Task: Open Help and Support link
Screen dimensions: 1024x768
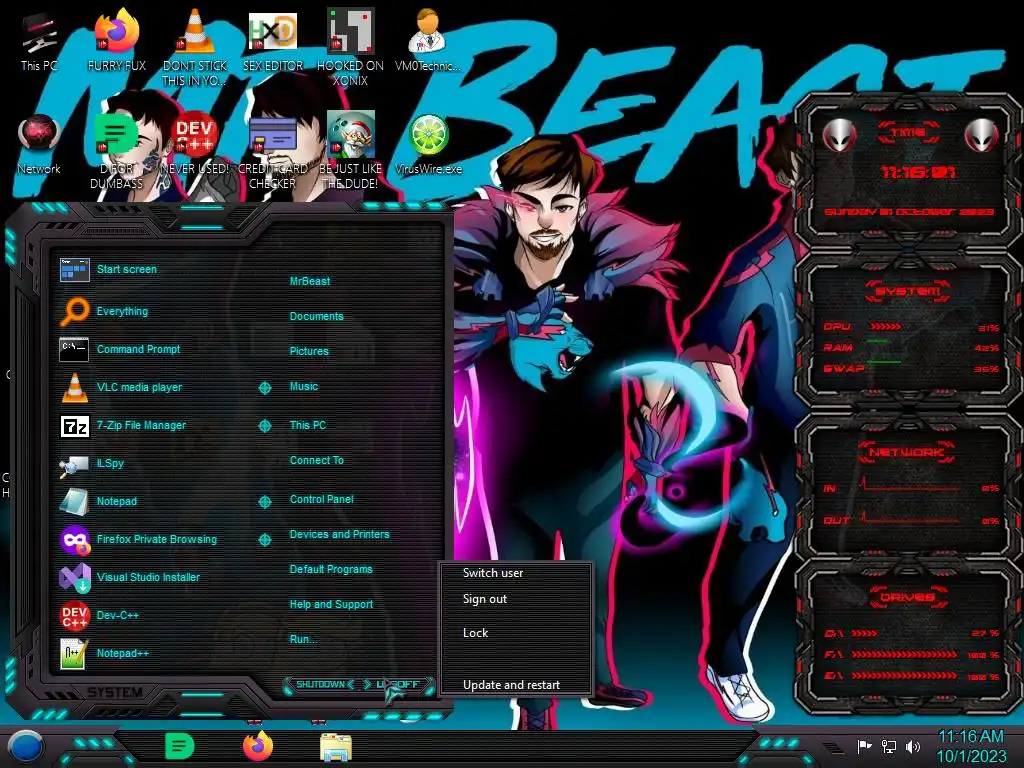Action: coord(331,605)
